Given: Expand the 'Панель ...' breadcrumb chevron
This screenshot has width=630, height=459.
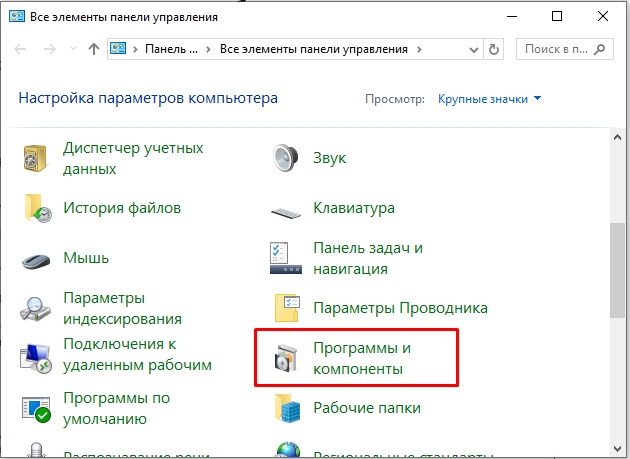Looking at the screenshot, I should click(207, 48).
